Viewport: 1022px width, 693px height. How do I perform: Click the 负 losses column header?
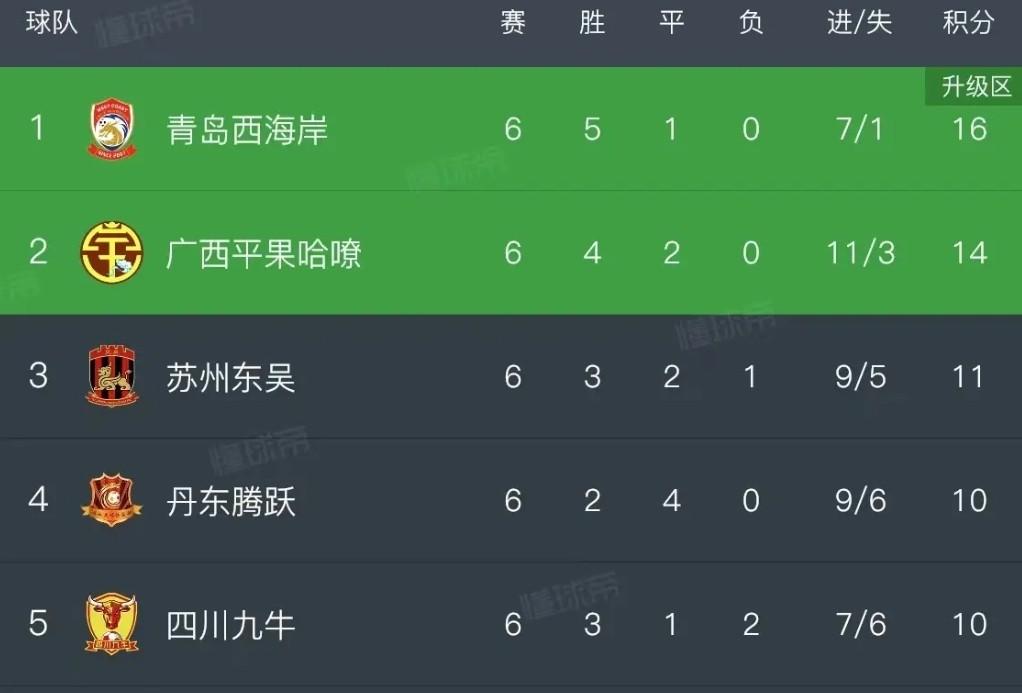[x=750, y=23]
